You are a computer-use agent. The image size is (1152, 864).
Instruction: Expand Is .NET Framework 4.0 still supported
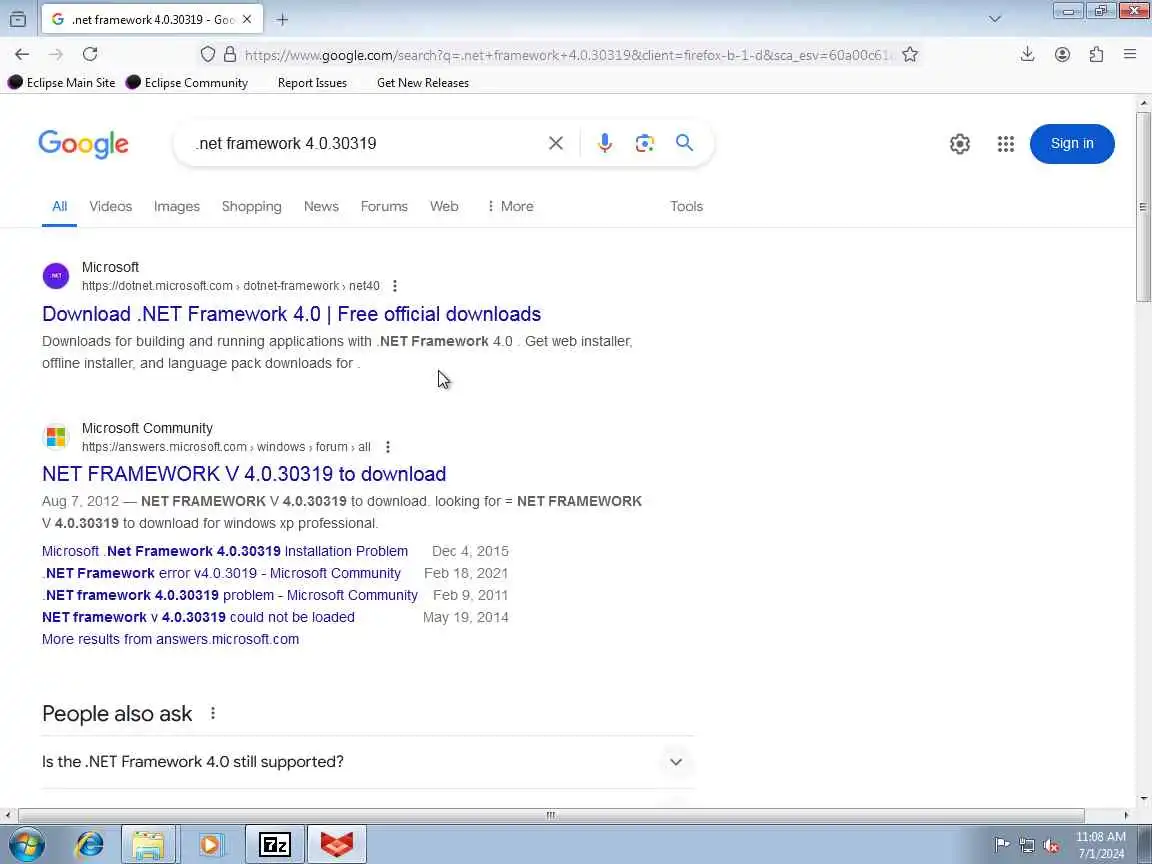[367, 762]
